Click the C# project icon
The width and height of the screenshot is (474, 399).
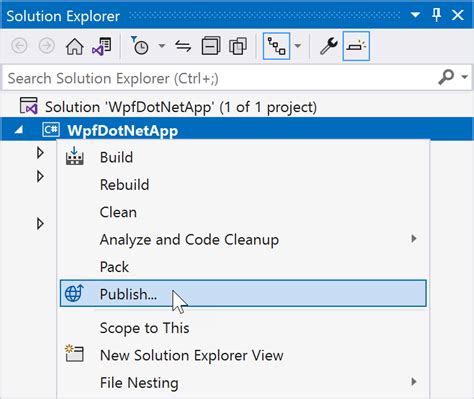51,130
